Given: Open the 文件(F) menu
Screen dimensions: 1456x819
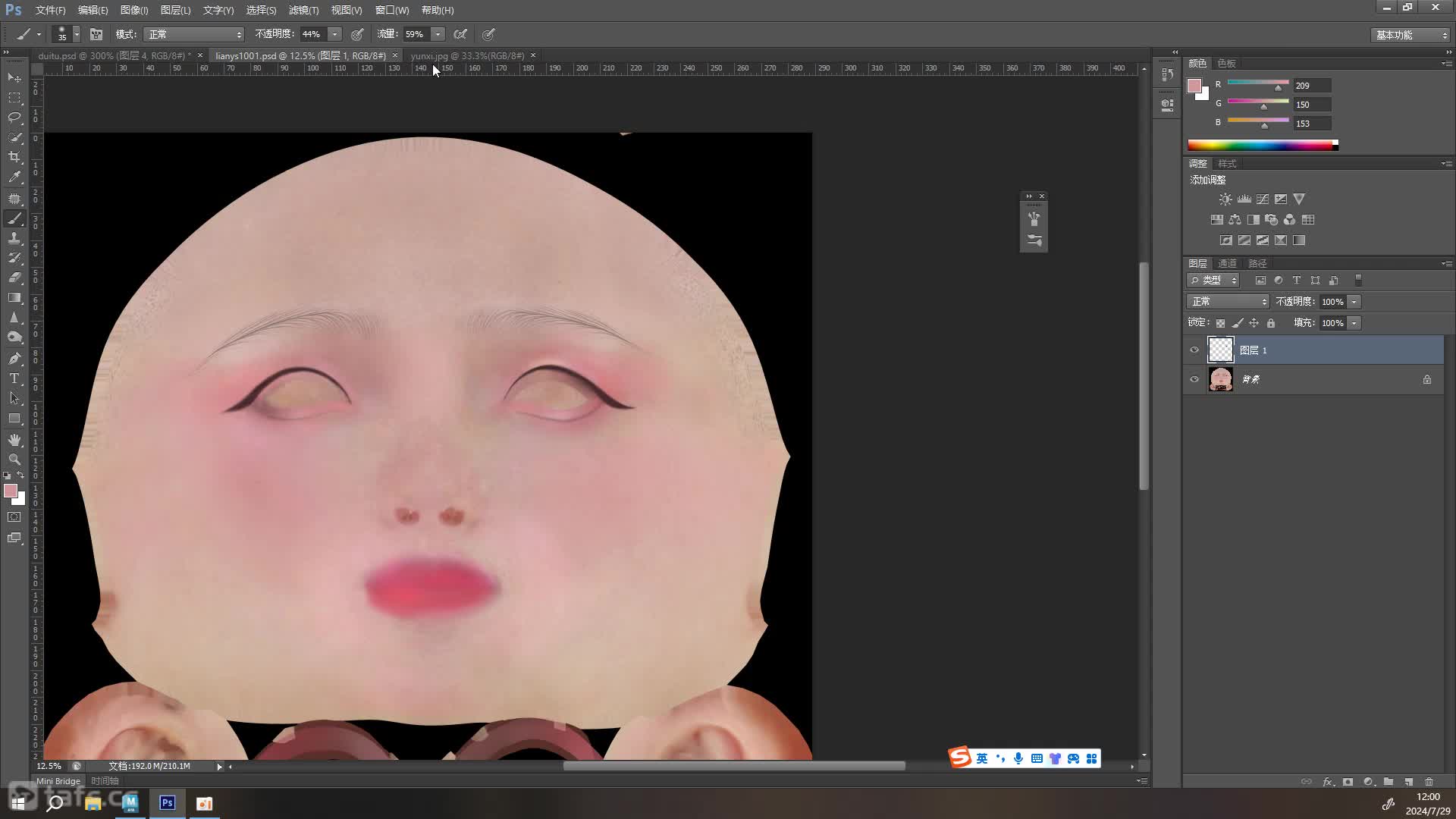Looking at the screenshot, I should pyautogui.click(x=50, y=10).
